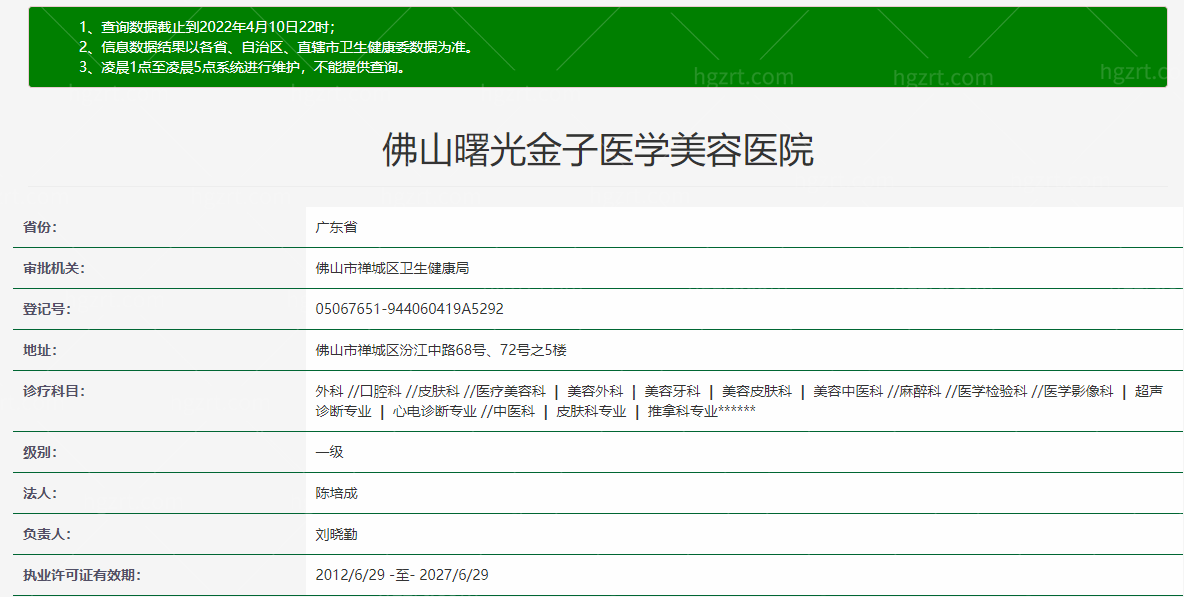Viewport: 1184px width, 597px height.
Task: Select legal person name 陈培成
Action: tap(336, 493)
